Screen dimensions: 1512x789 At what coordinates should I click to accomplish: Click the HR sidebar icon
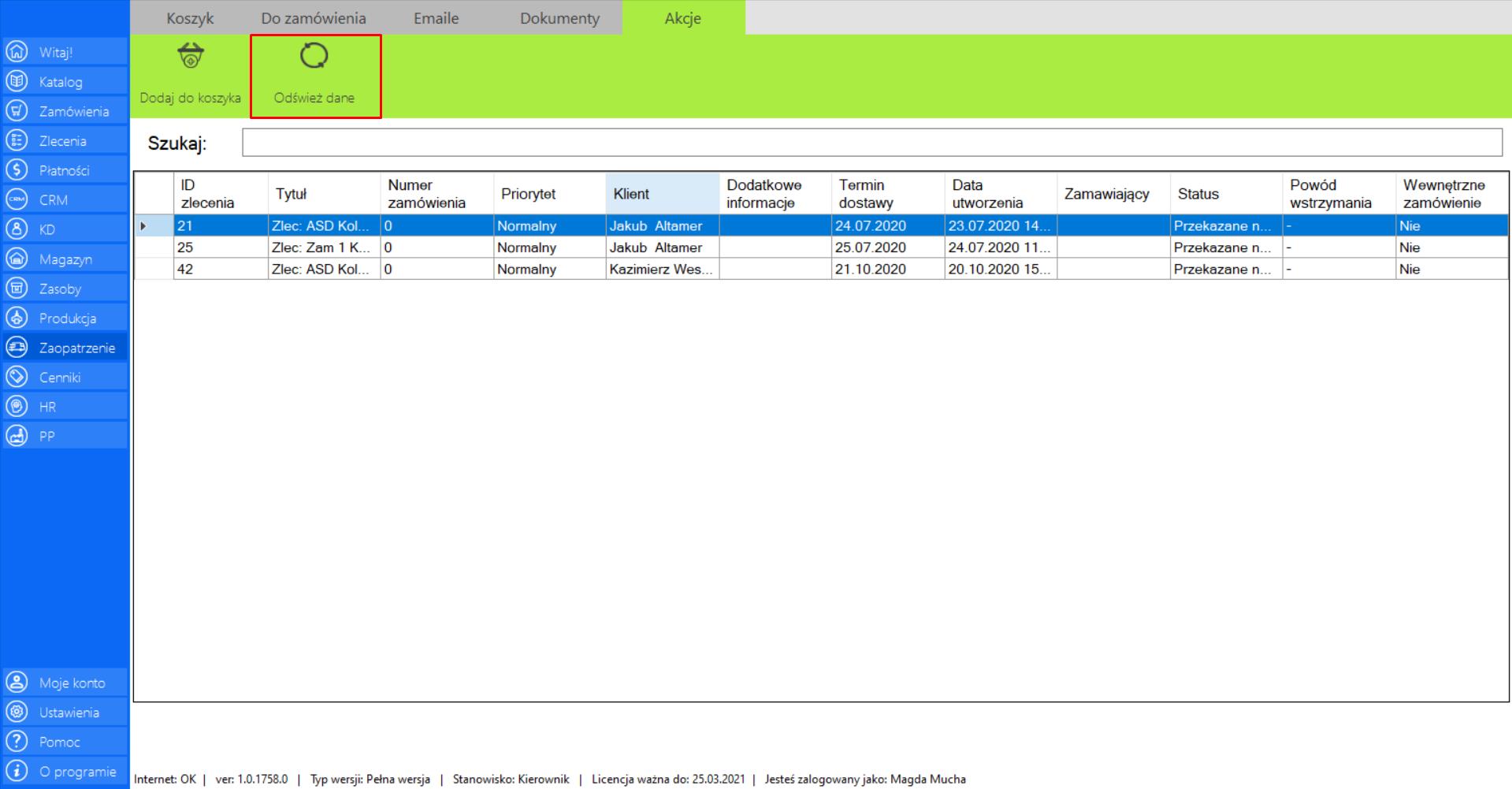tap(17, 407)
